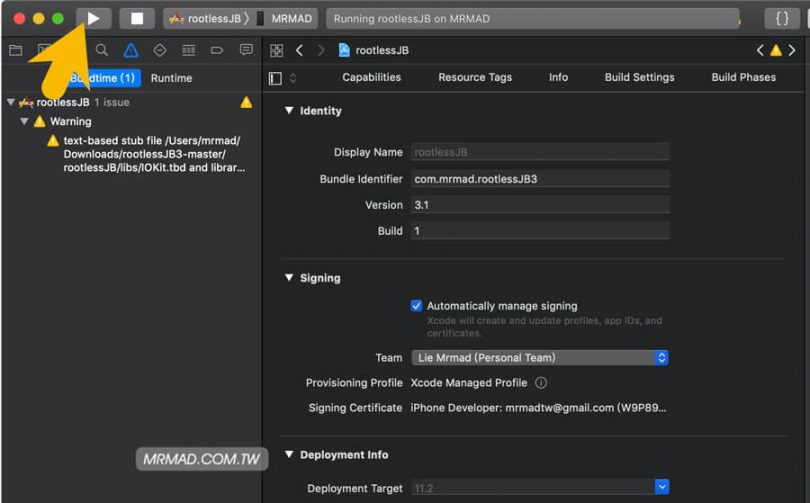Open the Project navigator folder icon
Screen dimensions: 810x503
15,50
